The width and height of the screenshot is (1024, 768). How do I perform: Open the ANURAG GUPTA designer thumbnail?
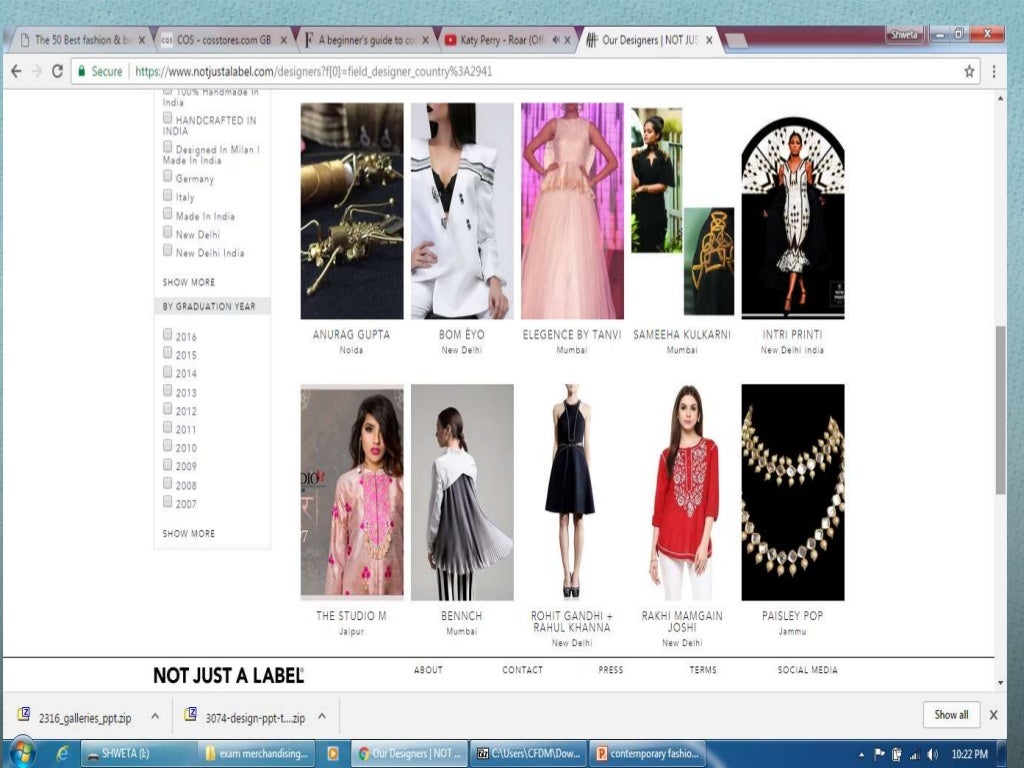(x=352, y=211)
